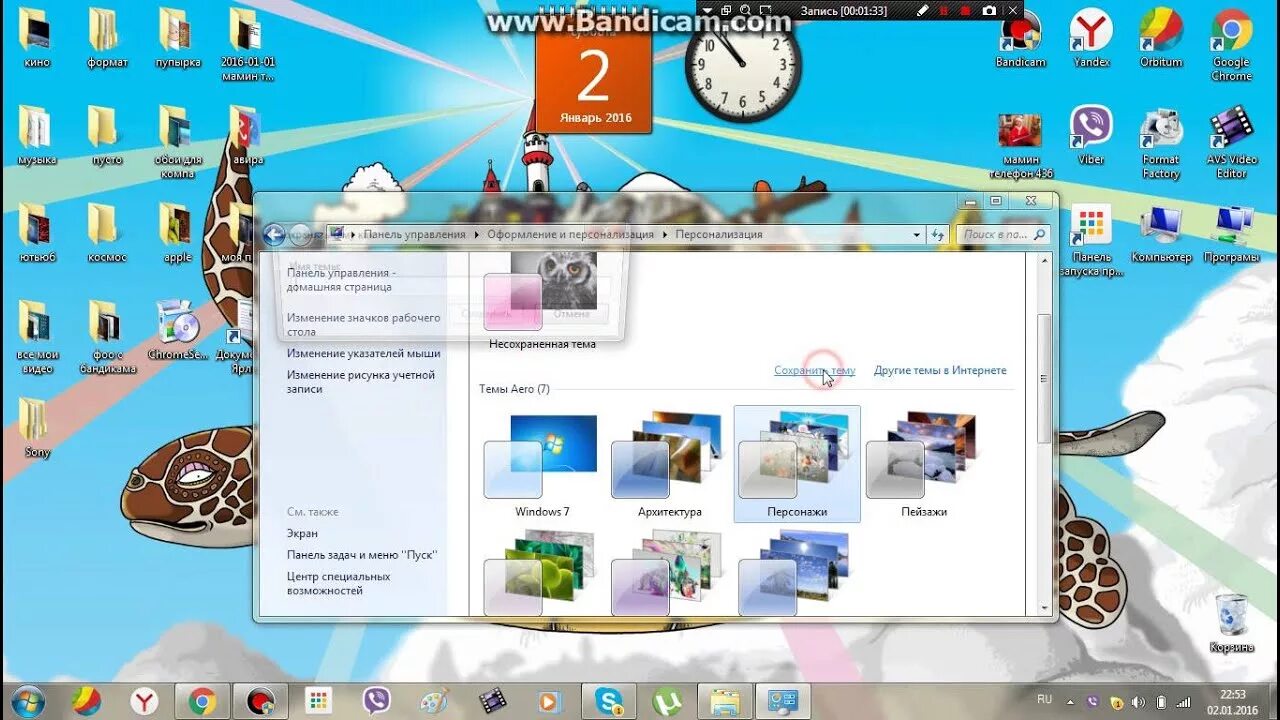Open Format Factory desktop icon
1280x720 pixels.
point(1161,142)
